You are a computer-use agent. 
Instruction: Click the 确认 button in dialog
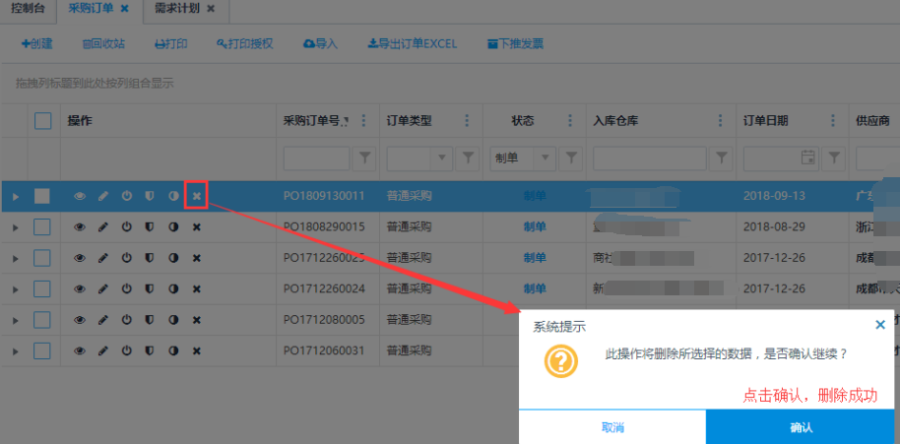pos(801,427)
